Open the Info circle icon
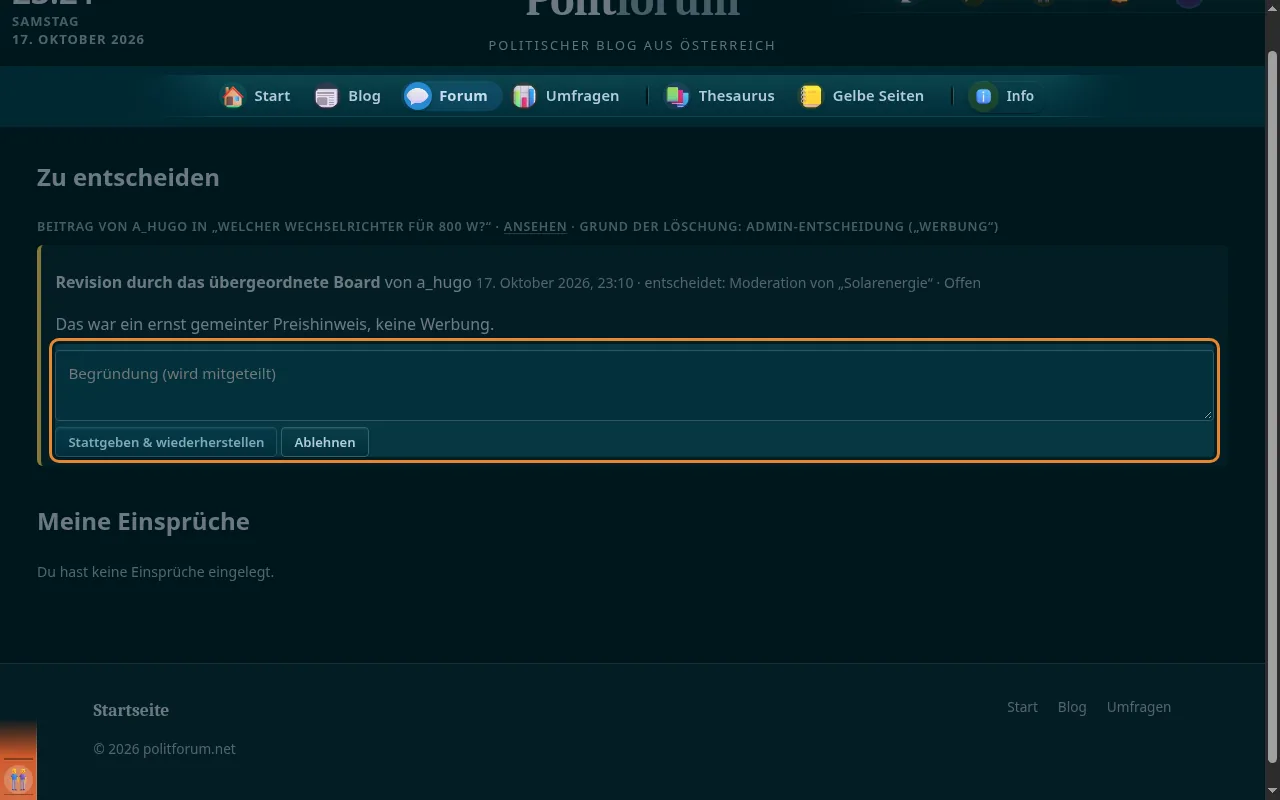This screenshot has height=800, width=1280. 984,96
